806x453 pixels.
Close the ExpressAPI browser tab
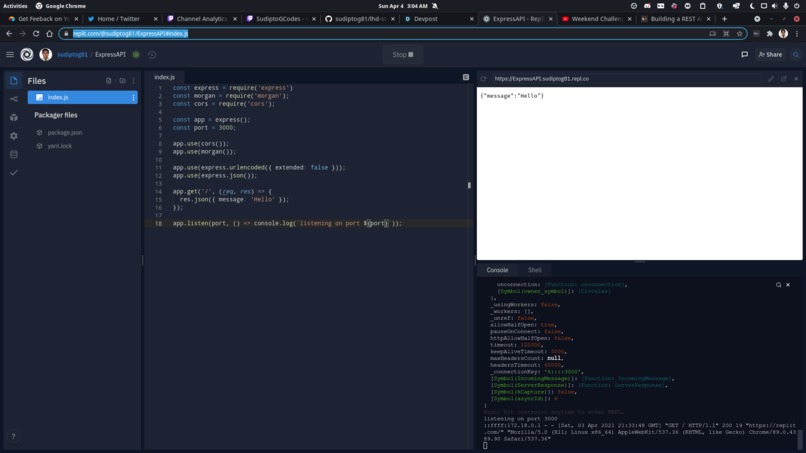[551, 19]
